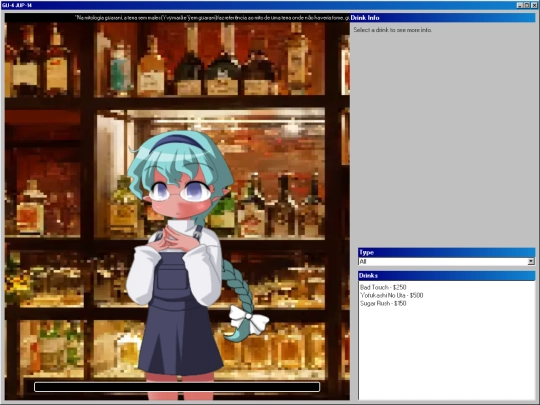Close the game window

[534, 5]
